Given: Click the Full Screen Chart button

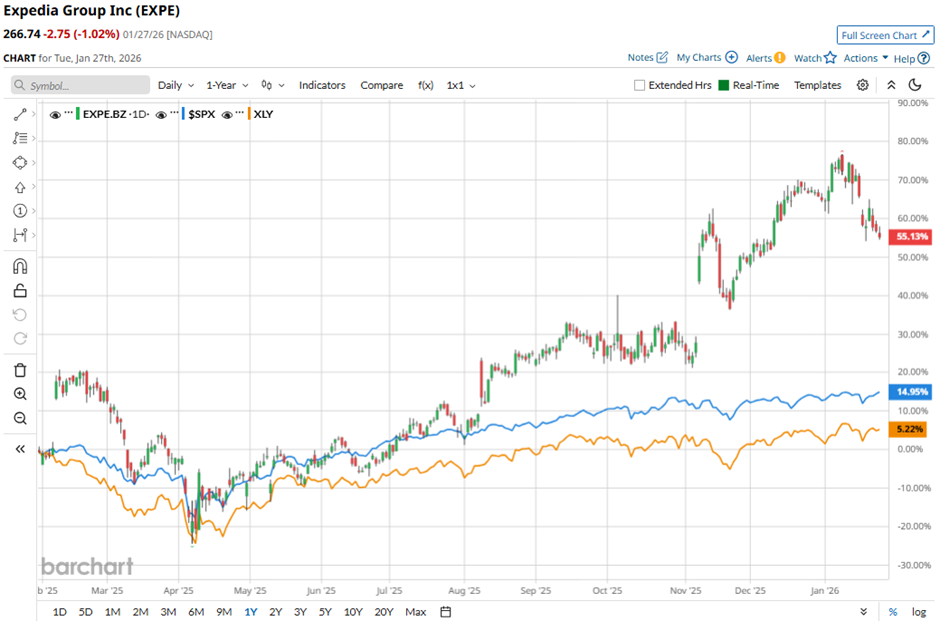Looking at the screenshot, I should click(885, 35).
